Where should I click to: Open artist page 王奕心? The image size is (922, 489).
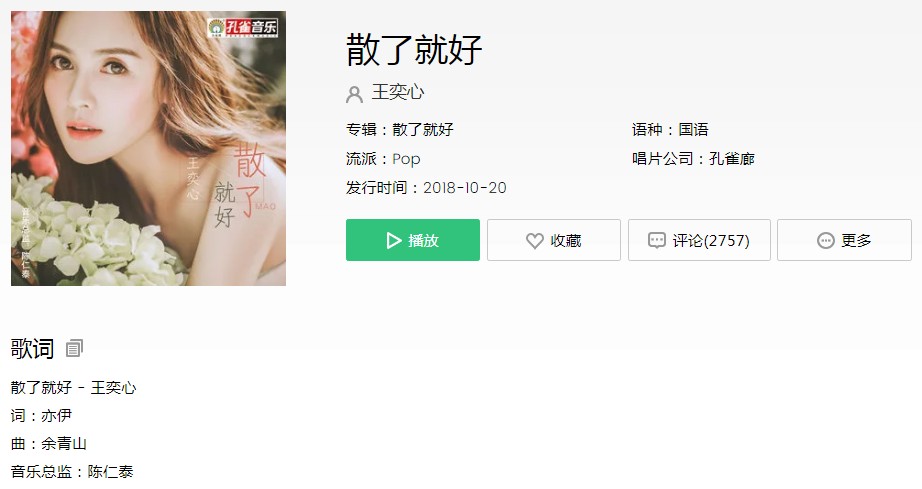click(x=397, y=92)
